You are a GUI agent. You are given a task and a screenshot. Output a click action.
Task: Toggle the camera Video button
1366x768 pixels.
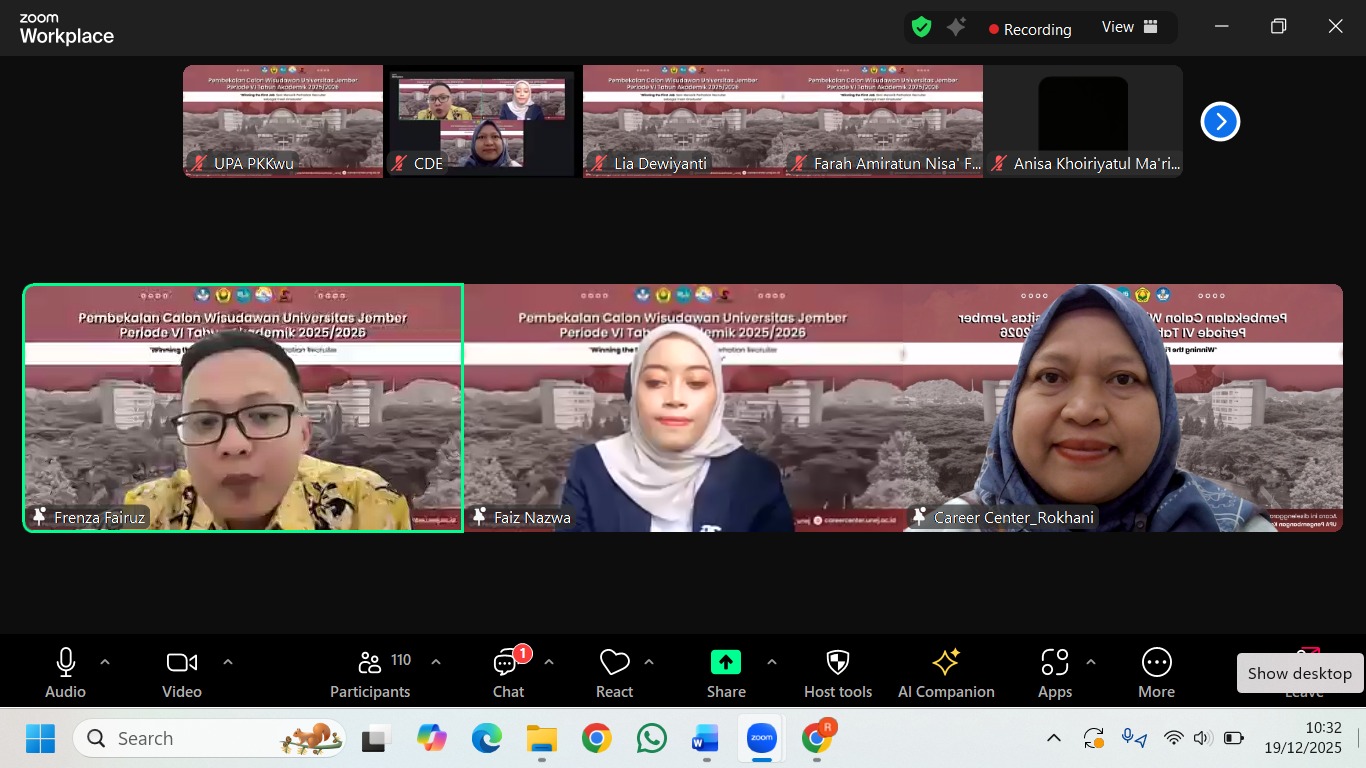pos(182,673)
